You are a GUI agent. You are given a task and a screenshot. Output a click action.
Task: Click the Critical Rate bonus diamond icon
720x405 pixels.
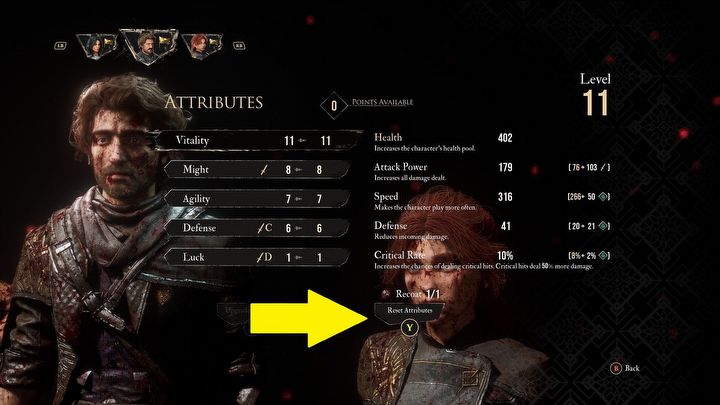point(603,255)
